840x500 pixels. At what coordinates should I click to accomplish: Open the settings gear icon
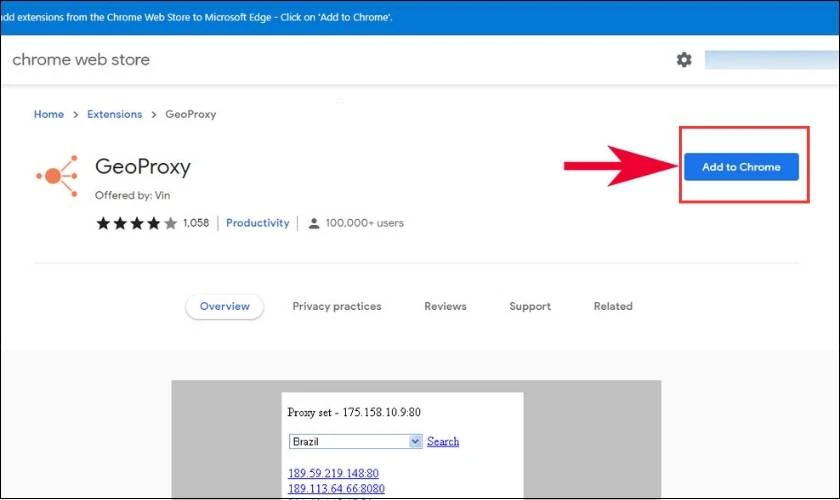click(x=684, y=59)
